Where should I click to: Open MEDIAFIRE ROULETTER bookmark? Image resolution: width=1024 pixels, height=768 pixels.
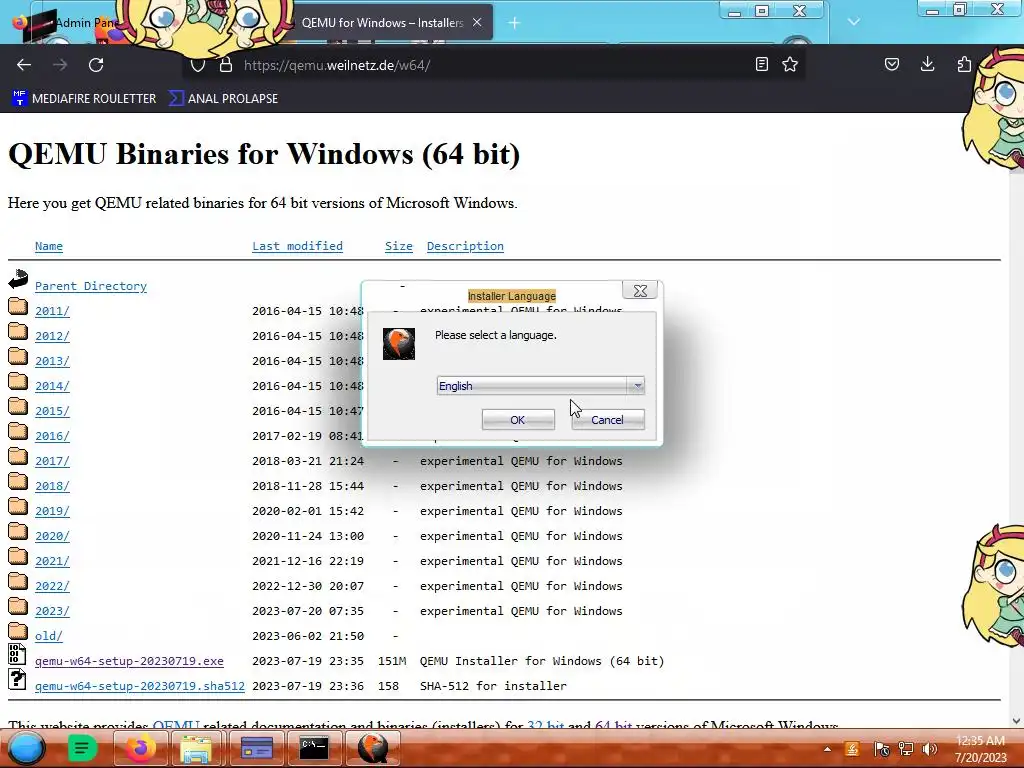pyautogui.click(x=84, y=99)
